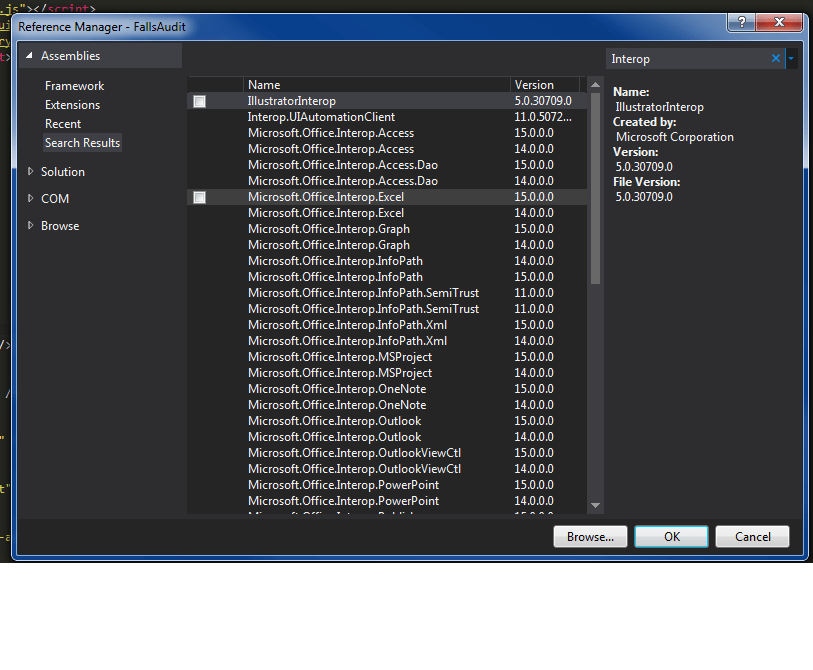Select Microsoft.Office.Interop.InfoPath.Xml version 15.0.0.0
Viewport: 813px width, 670px height.
pyautogui.click(x=387, y=325)
